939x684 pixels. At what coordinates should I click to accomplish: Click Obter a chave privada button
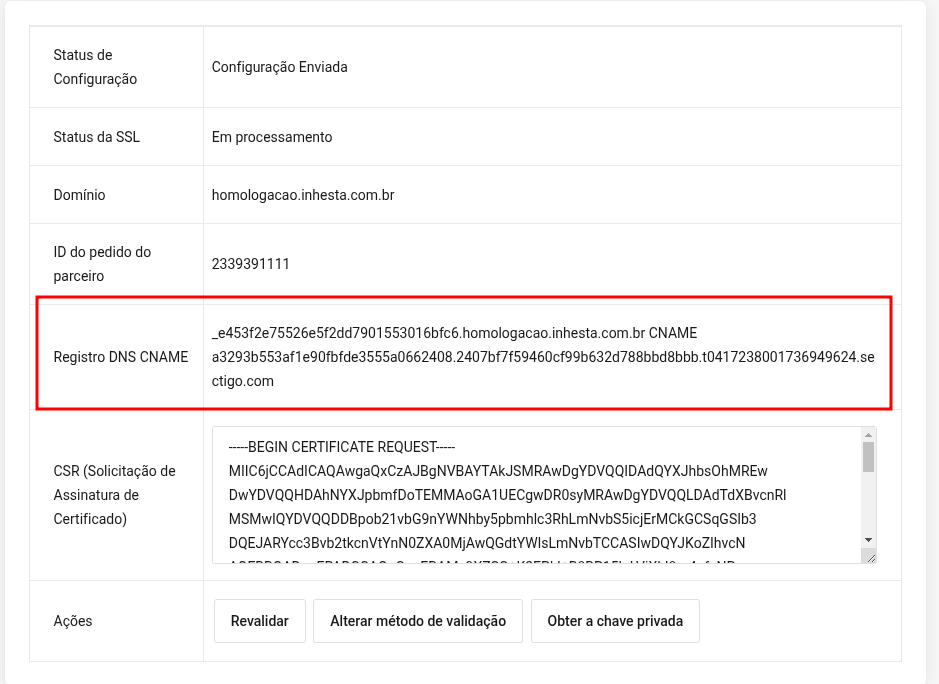(615, 621)
